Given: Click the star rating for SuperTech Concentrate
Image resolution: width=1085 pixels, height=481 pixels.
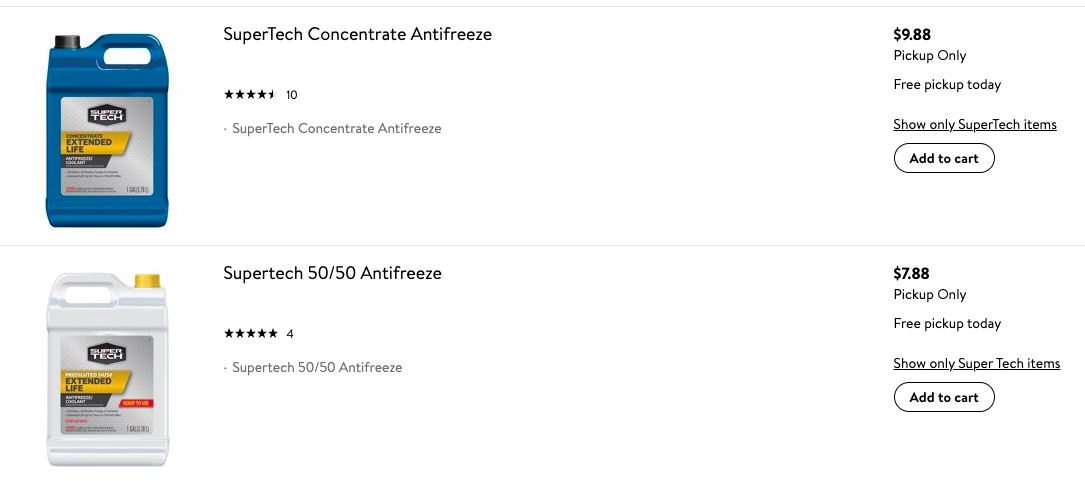Looking at the screenshot, I should pyautogui.click(x=249, y=95).
